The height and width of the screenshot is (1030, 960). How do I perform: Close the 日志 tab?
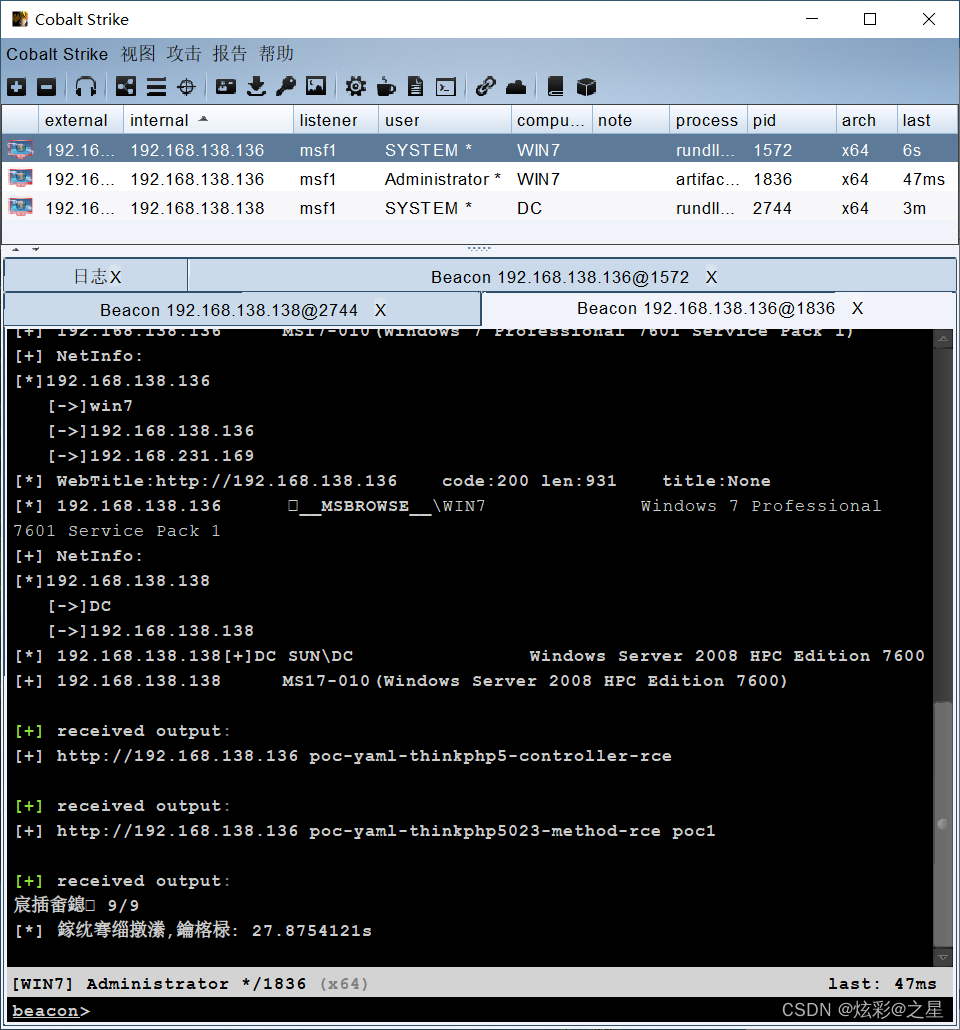[x=116, y=277]
